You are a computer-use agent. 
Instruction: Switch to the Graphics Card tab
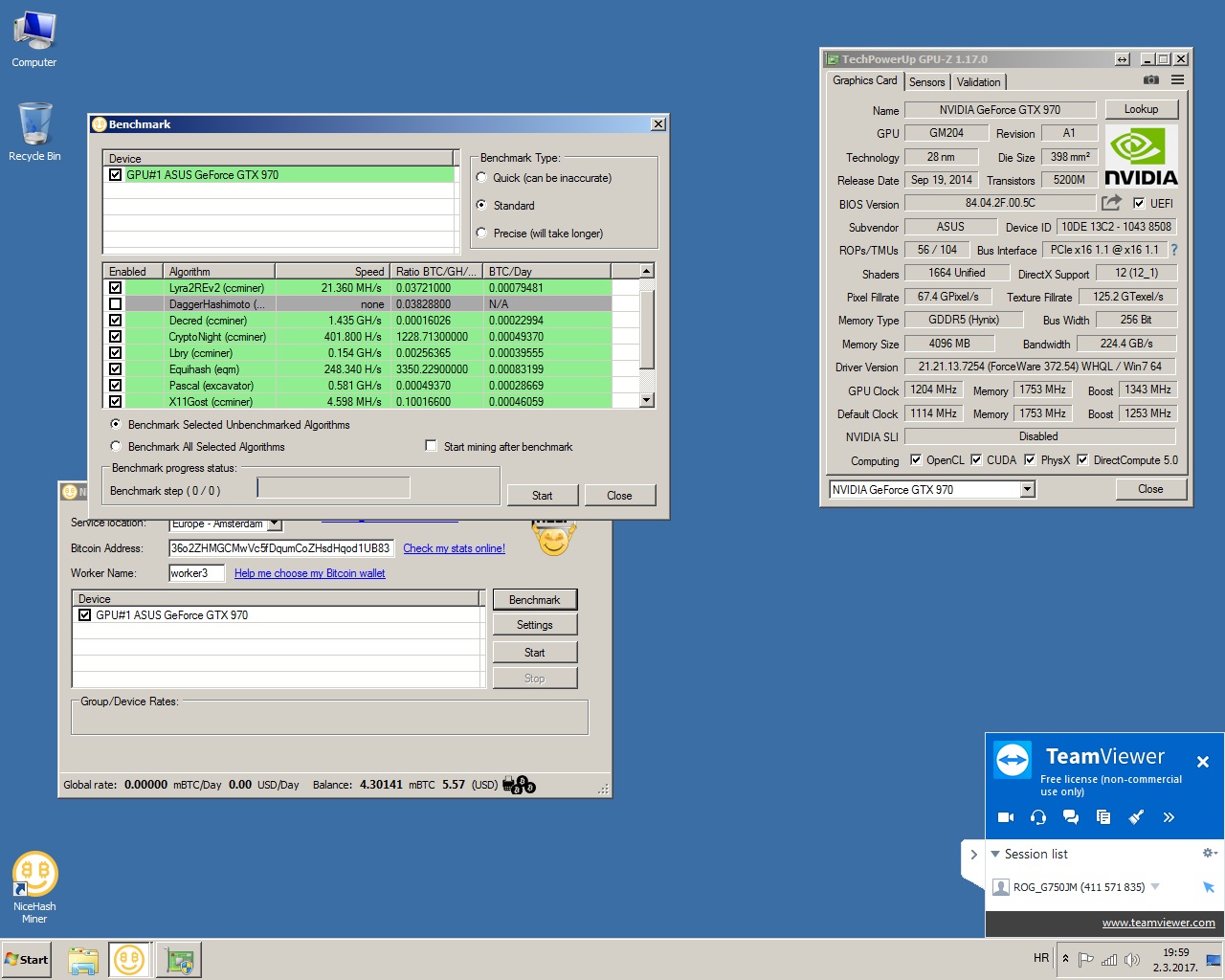pyautogui.click(x=865, y=81)
